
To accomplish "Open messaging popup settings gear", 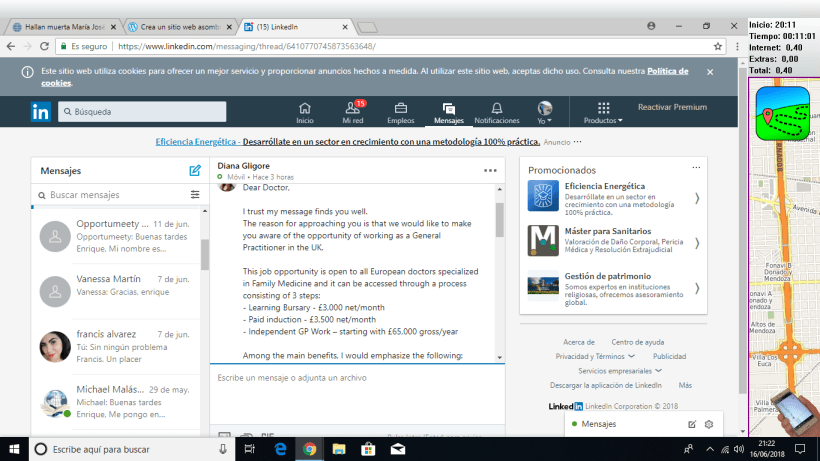I will click(x=709, y=425).
